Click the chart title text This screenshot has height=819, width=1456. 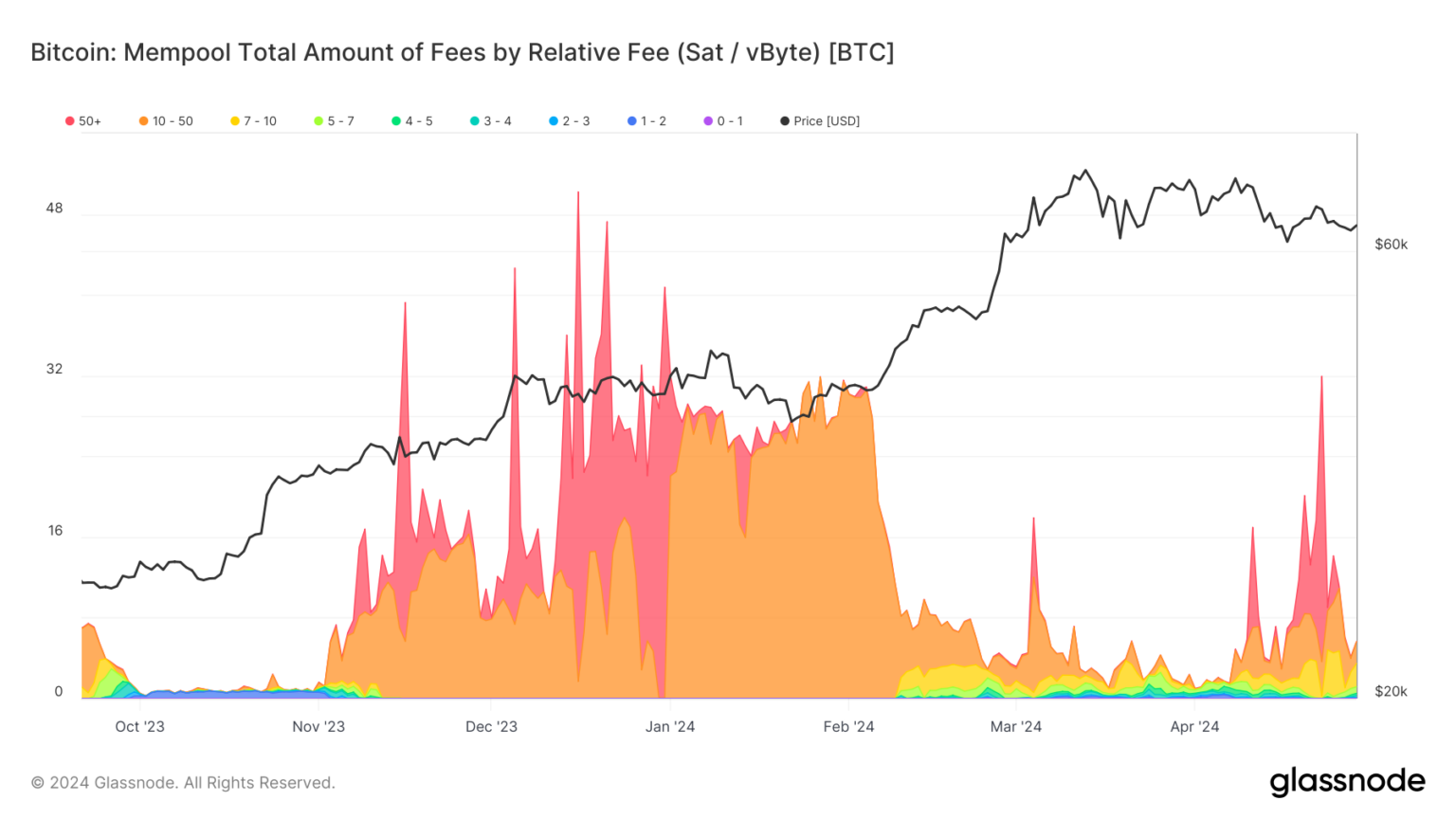[x=463, y=52]
